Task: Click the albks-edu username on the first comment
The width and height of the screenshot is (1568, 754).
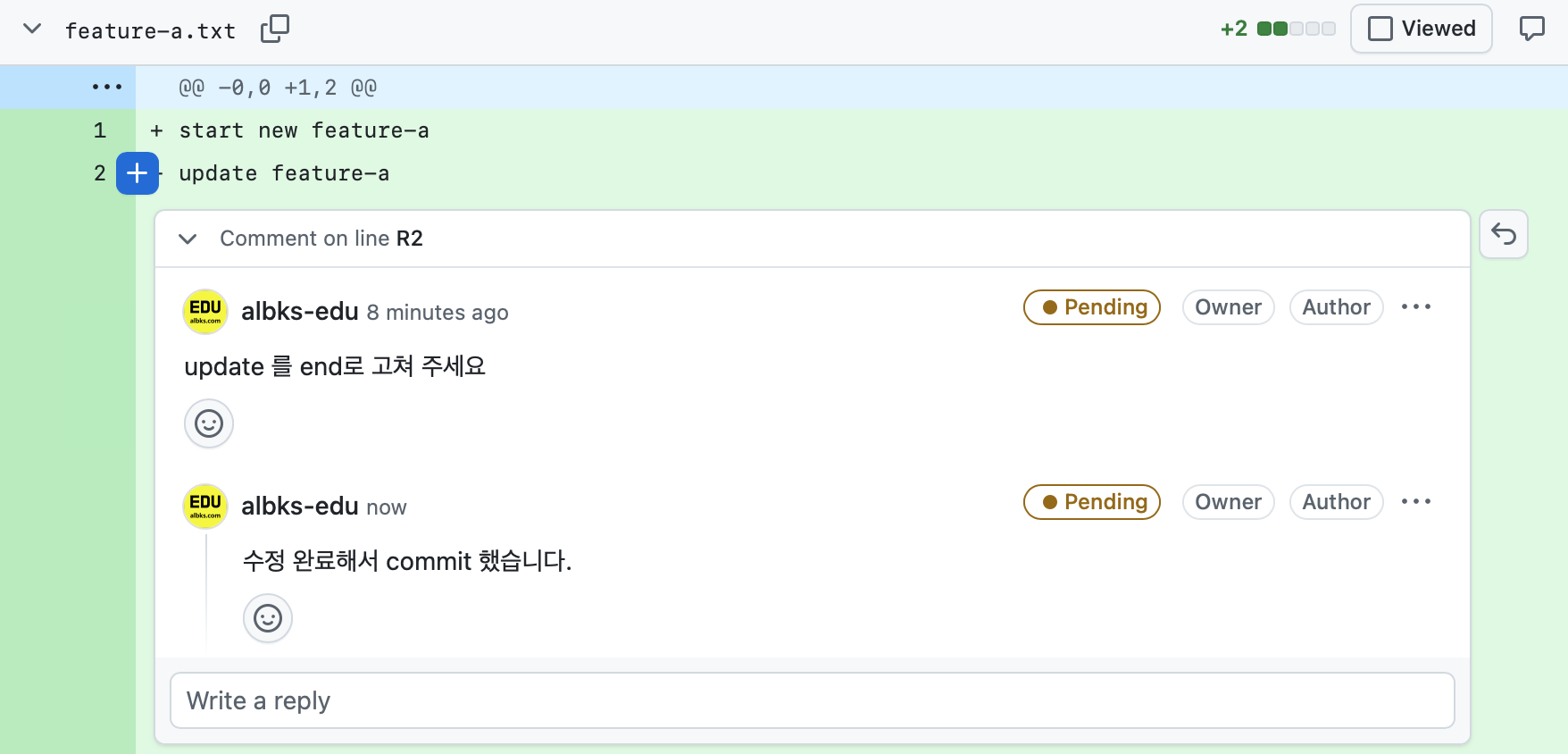Action: 300,312
